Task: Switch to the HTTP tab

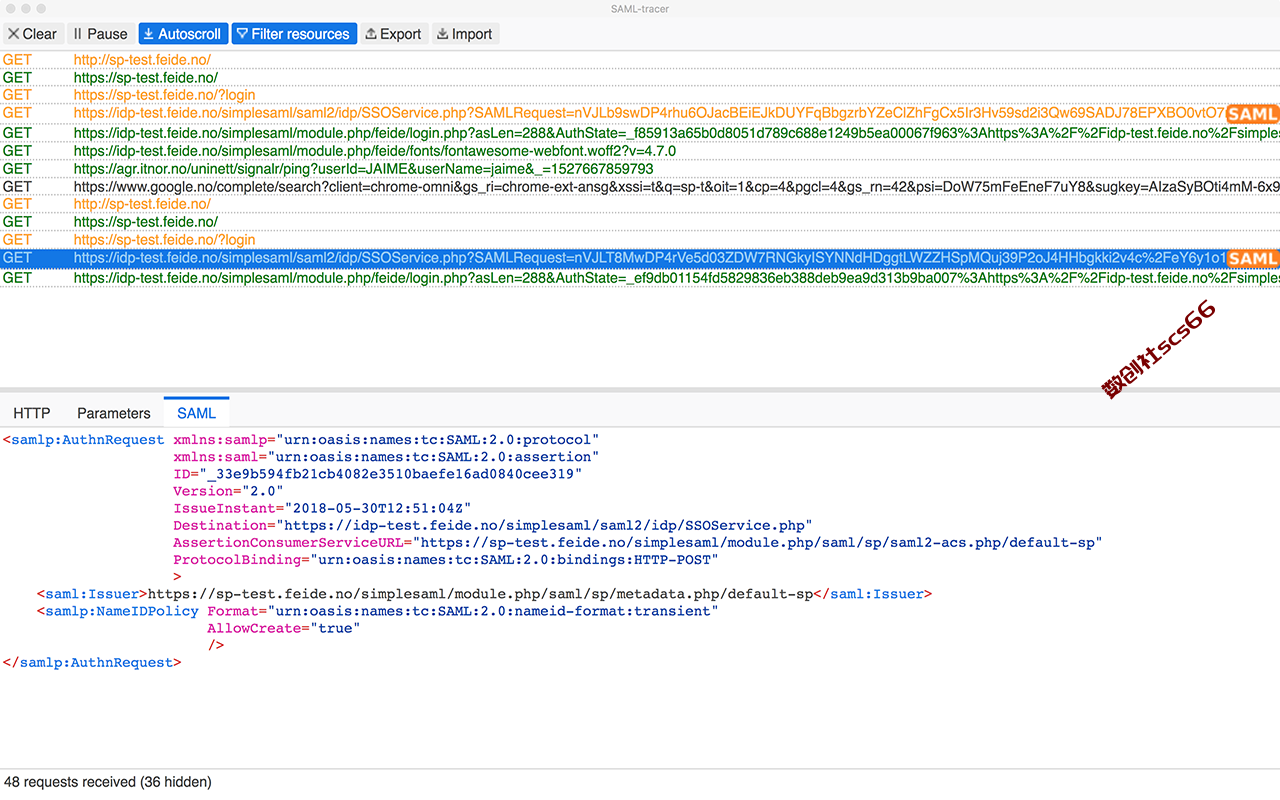Action: pyautogui.click(x=32, y=413)
